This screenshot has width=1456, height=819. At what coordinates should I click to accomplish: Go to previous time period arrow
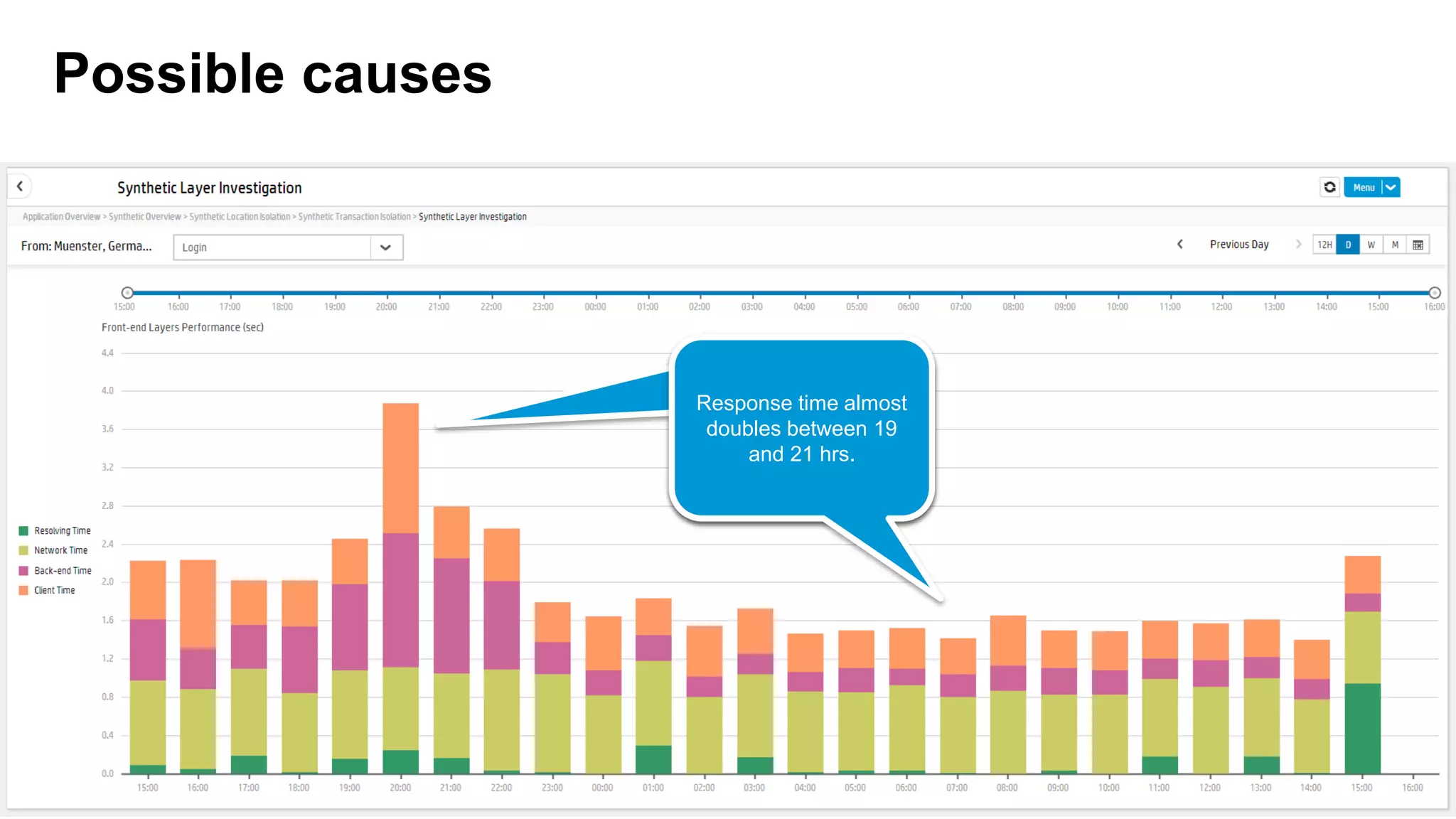click(1180, 244)
